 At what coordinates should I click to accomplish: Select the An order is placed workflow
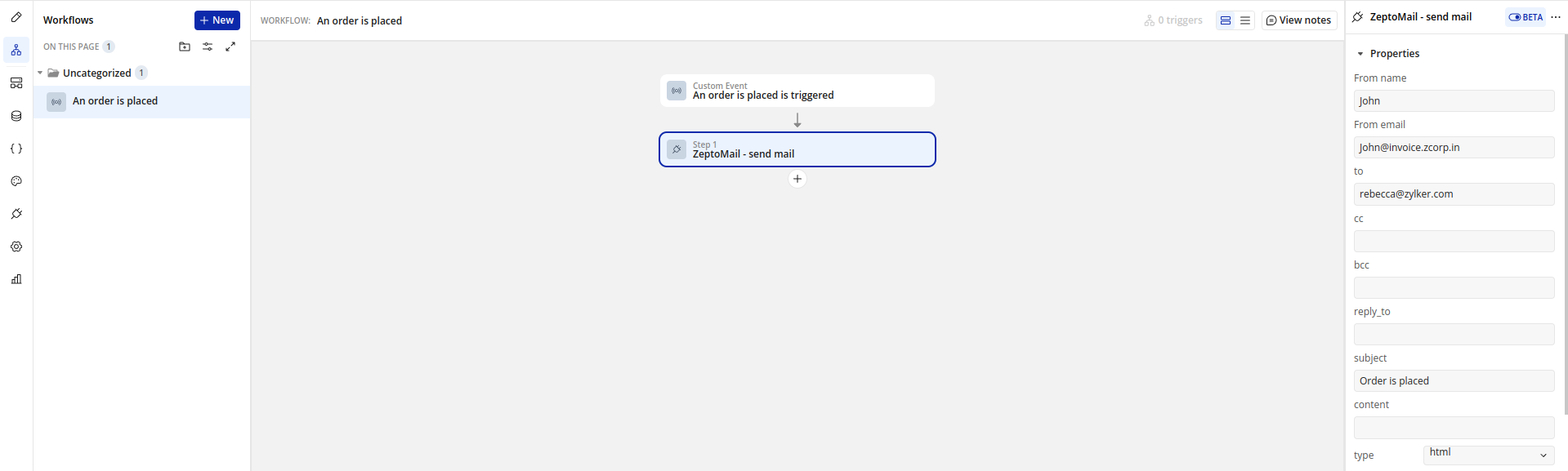click(115, 100)
